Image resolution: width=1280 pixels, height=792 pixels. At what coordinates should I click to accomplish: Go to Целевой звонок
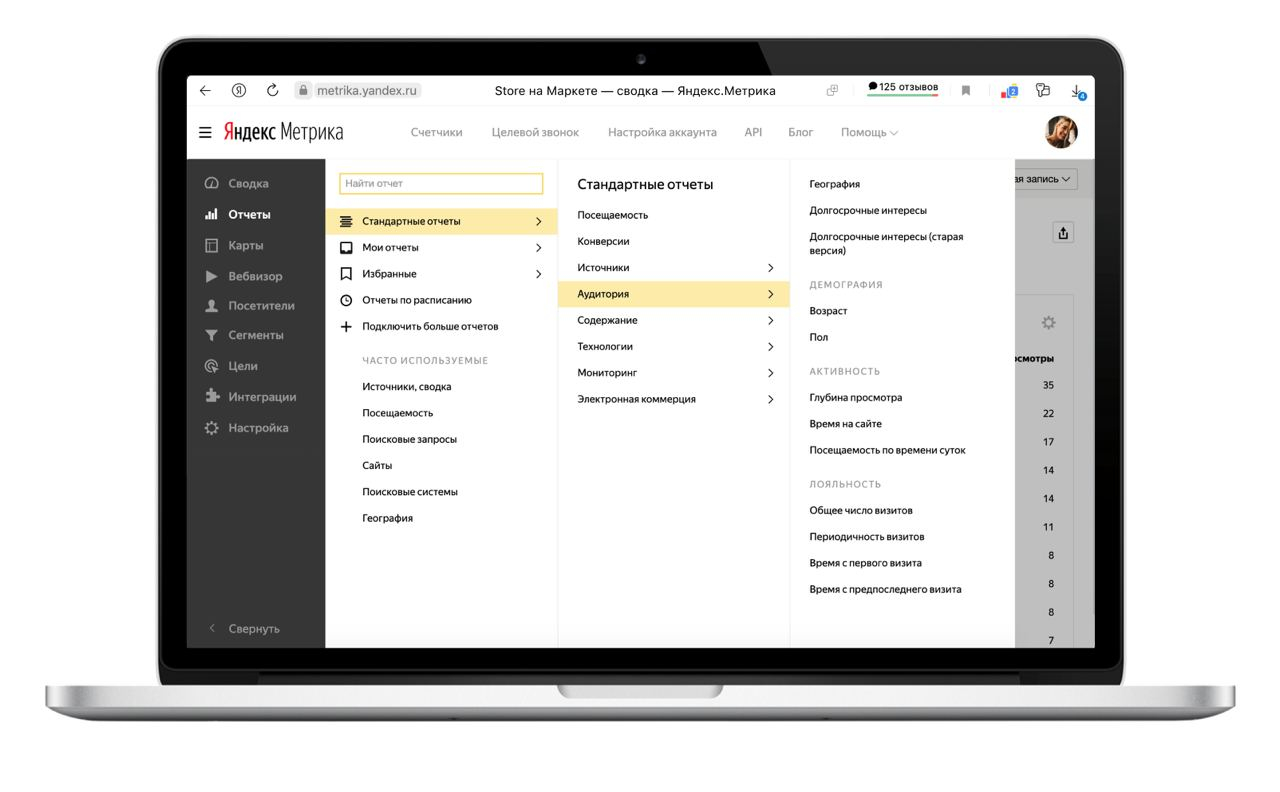tap(535, 132)
